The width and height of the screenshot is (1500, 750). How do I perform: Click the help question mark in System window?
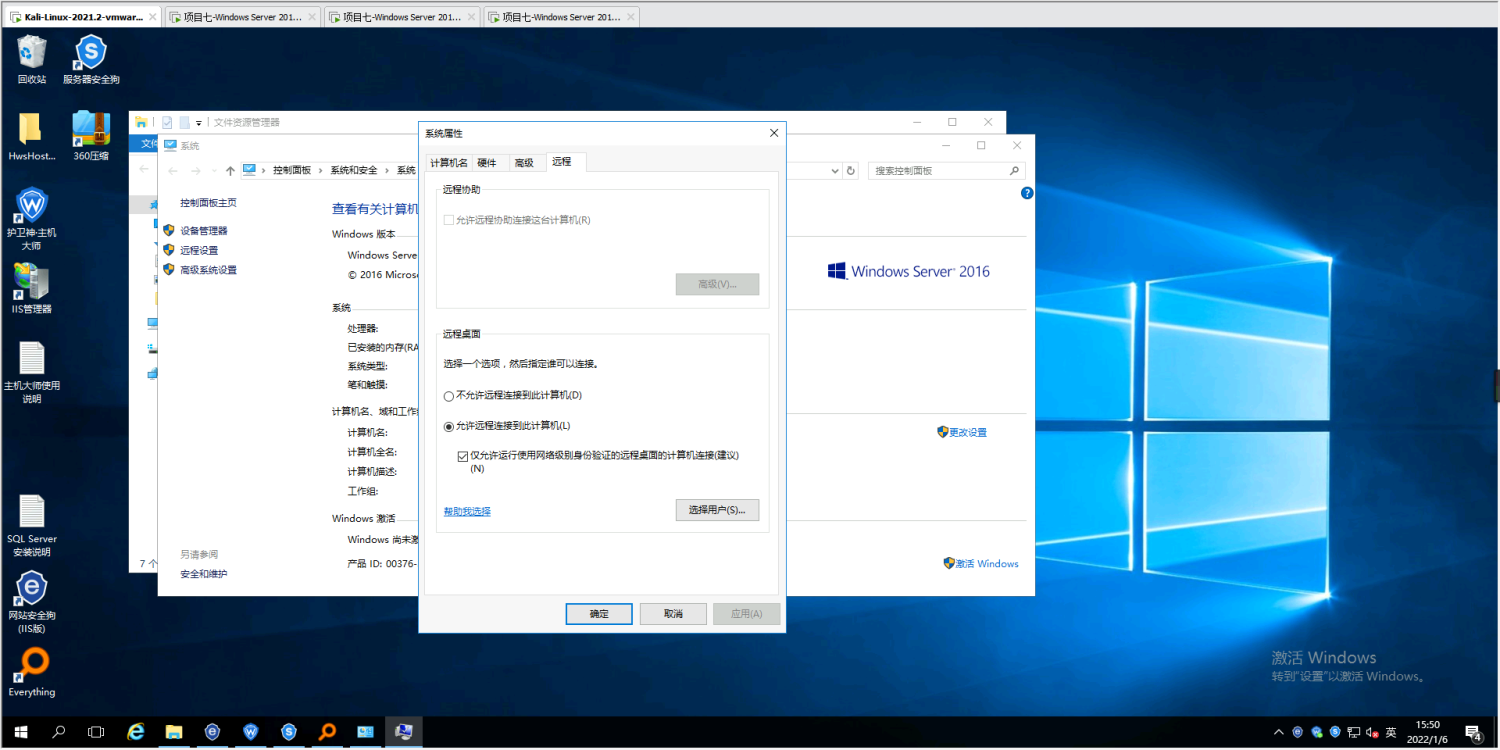click(x=1027, y=193)
